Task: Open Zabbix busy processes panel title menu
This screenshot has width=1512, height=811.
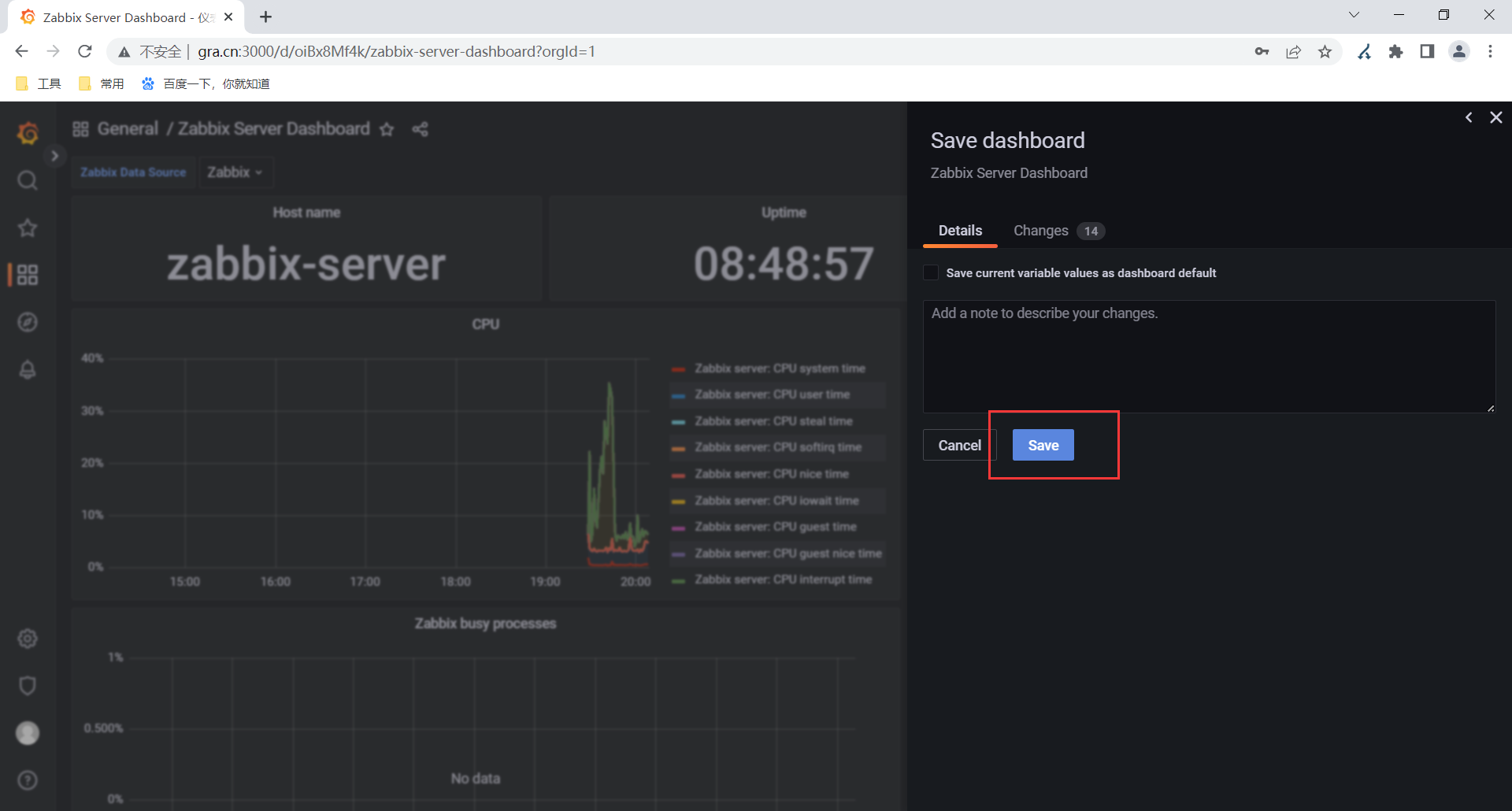Action: coord(485,624)
